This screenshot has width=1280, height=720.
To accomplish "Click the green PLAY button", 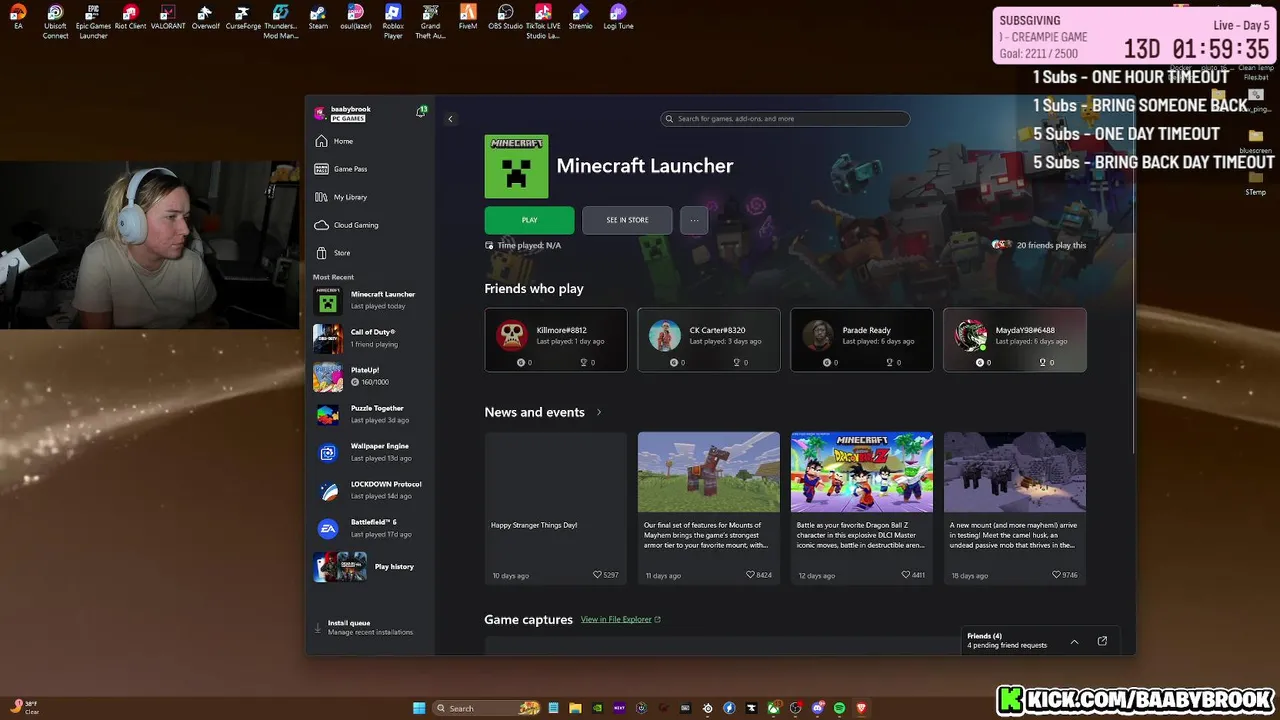I will coord(529,220).
